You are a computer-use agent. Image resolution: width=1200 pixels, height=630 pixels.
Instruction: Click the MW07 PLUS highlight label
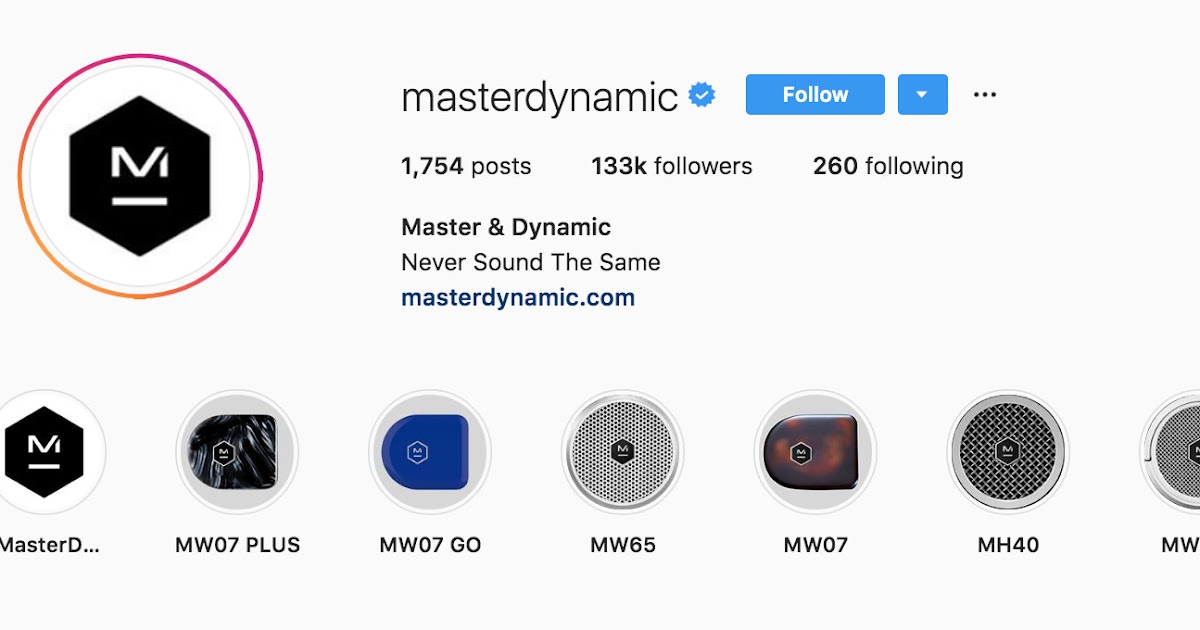(x=238, y=545)
